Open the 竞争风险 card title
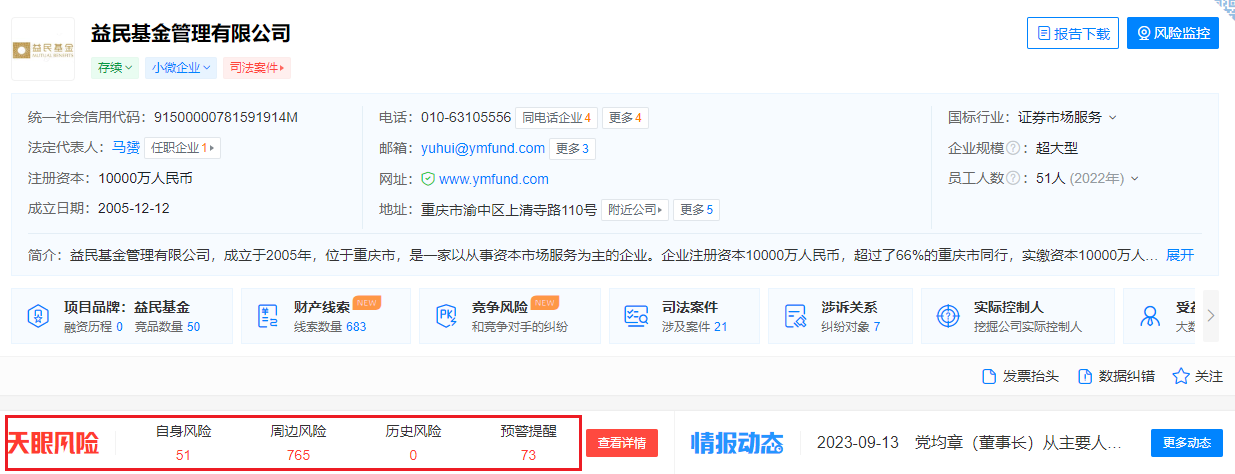Image resolution: width=1235 pixels, height=474 pixels. 500,307
